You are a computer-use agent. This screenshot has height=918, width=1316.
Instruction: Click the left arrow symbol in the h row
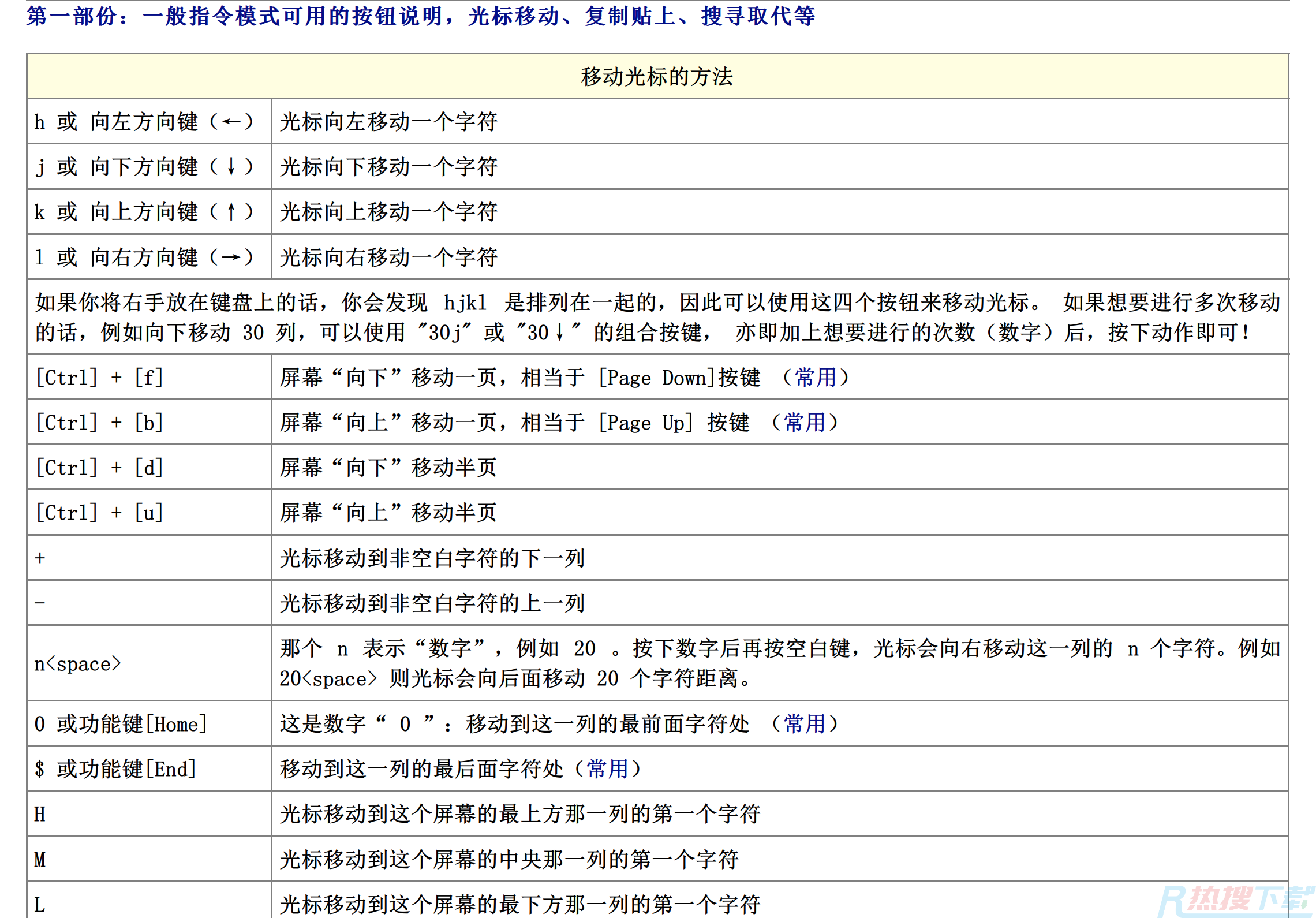(x=231, y=122)
